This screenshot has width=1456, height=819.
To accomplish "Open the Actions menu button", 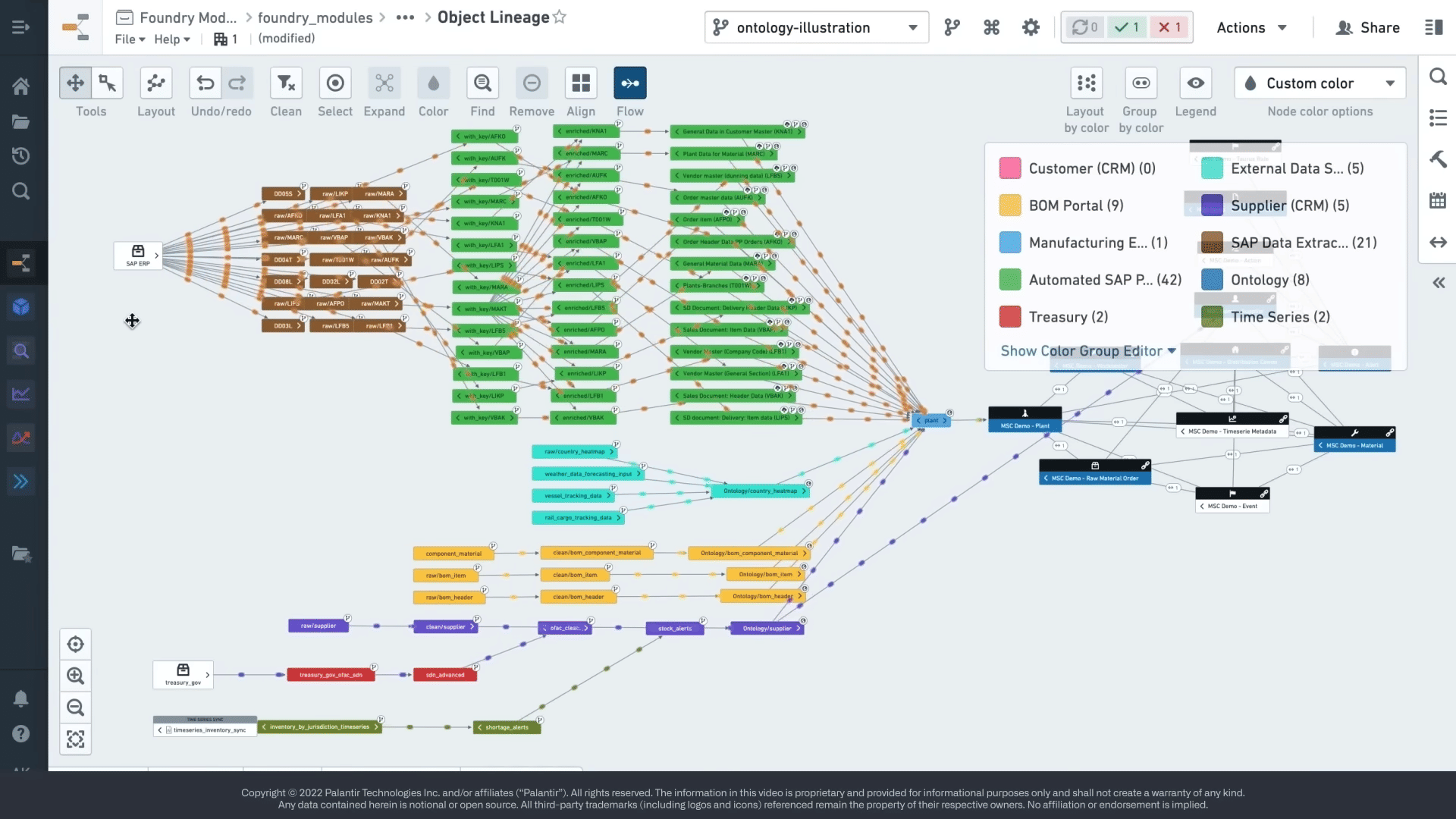I will click(x=1251, y=27).
